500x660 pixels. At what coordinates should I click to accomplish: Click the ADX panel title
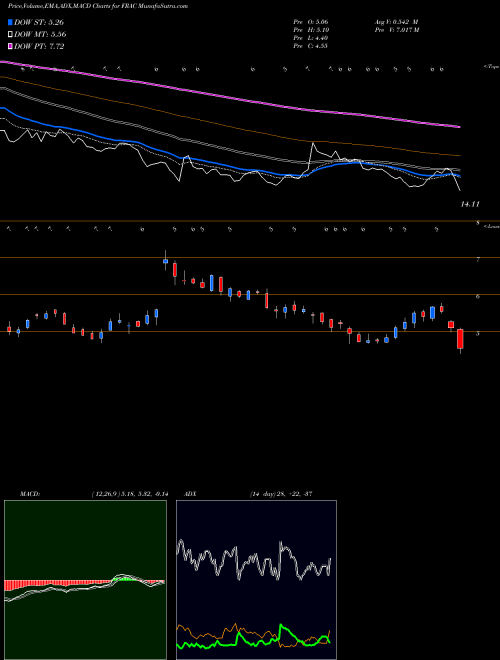point(191,494)
